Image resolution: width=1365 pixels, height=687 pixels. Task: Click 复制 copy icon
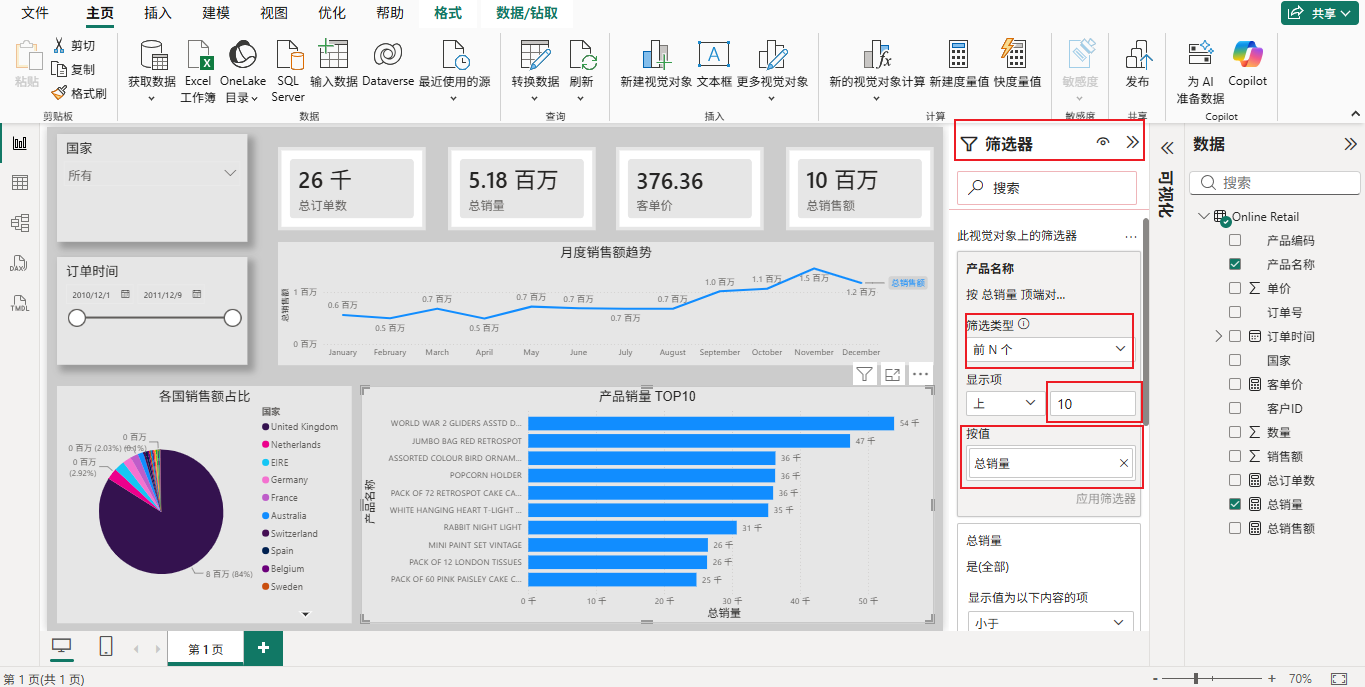(x=58, y=69)
